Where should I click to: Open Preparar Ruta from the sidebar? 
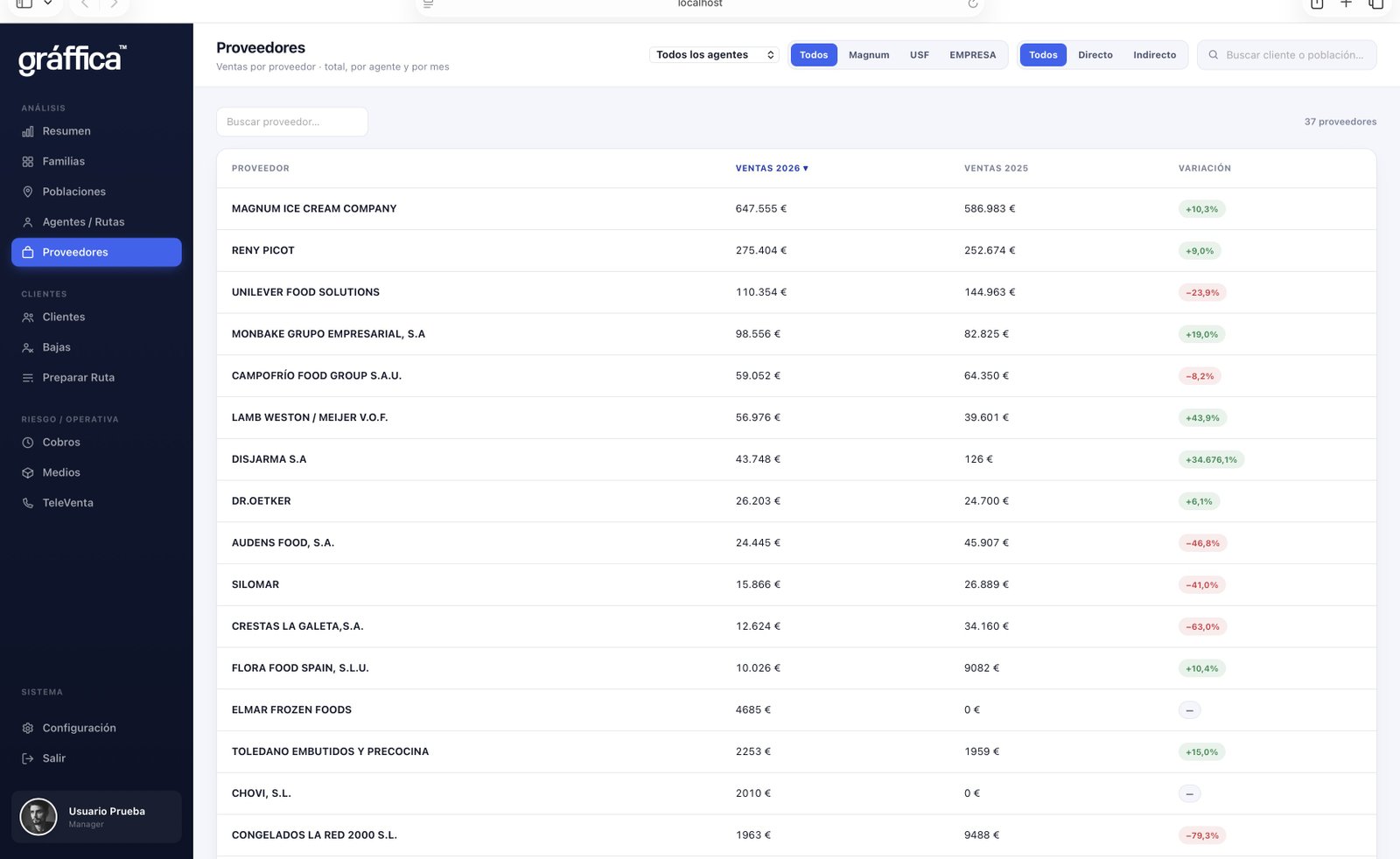(96, 378)
